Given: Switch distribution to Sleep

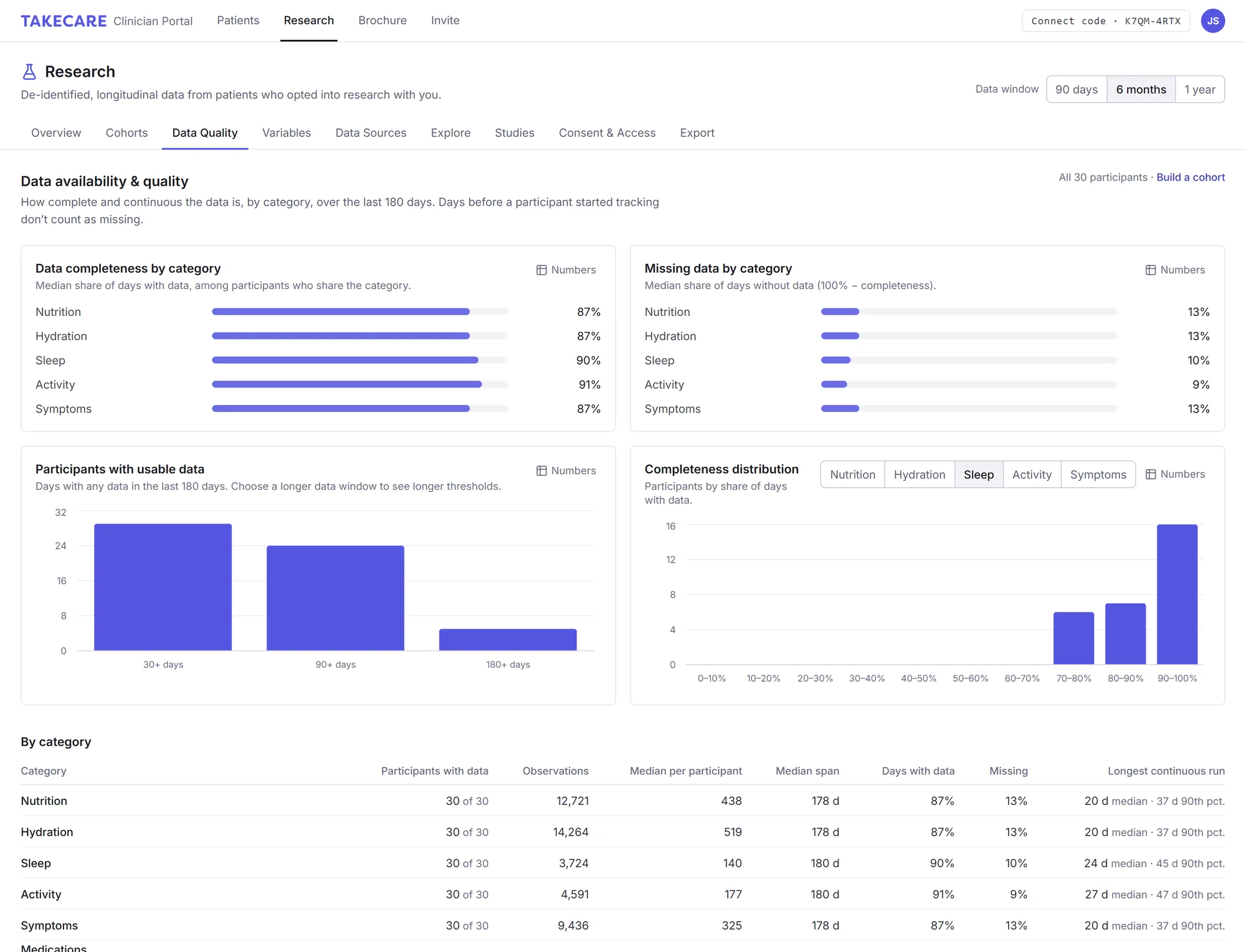Looking at the screenshot, I should click(x=979, y=475).
